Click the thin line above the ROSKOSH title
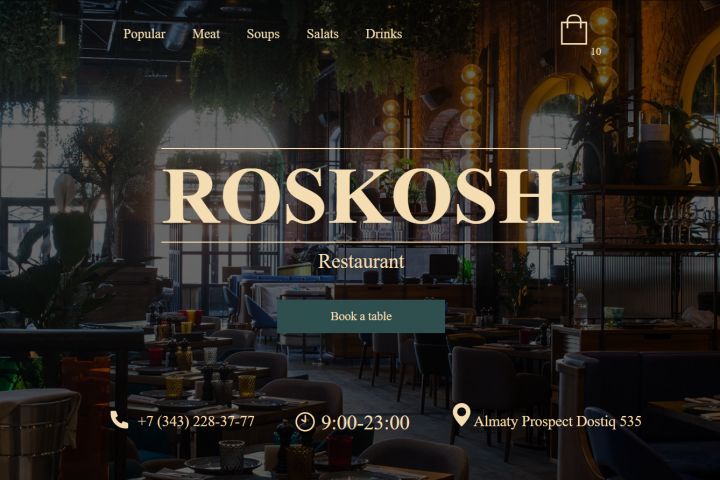The image size is (720, 480). click(361, 148)
